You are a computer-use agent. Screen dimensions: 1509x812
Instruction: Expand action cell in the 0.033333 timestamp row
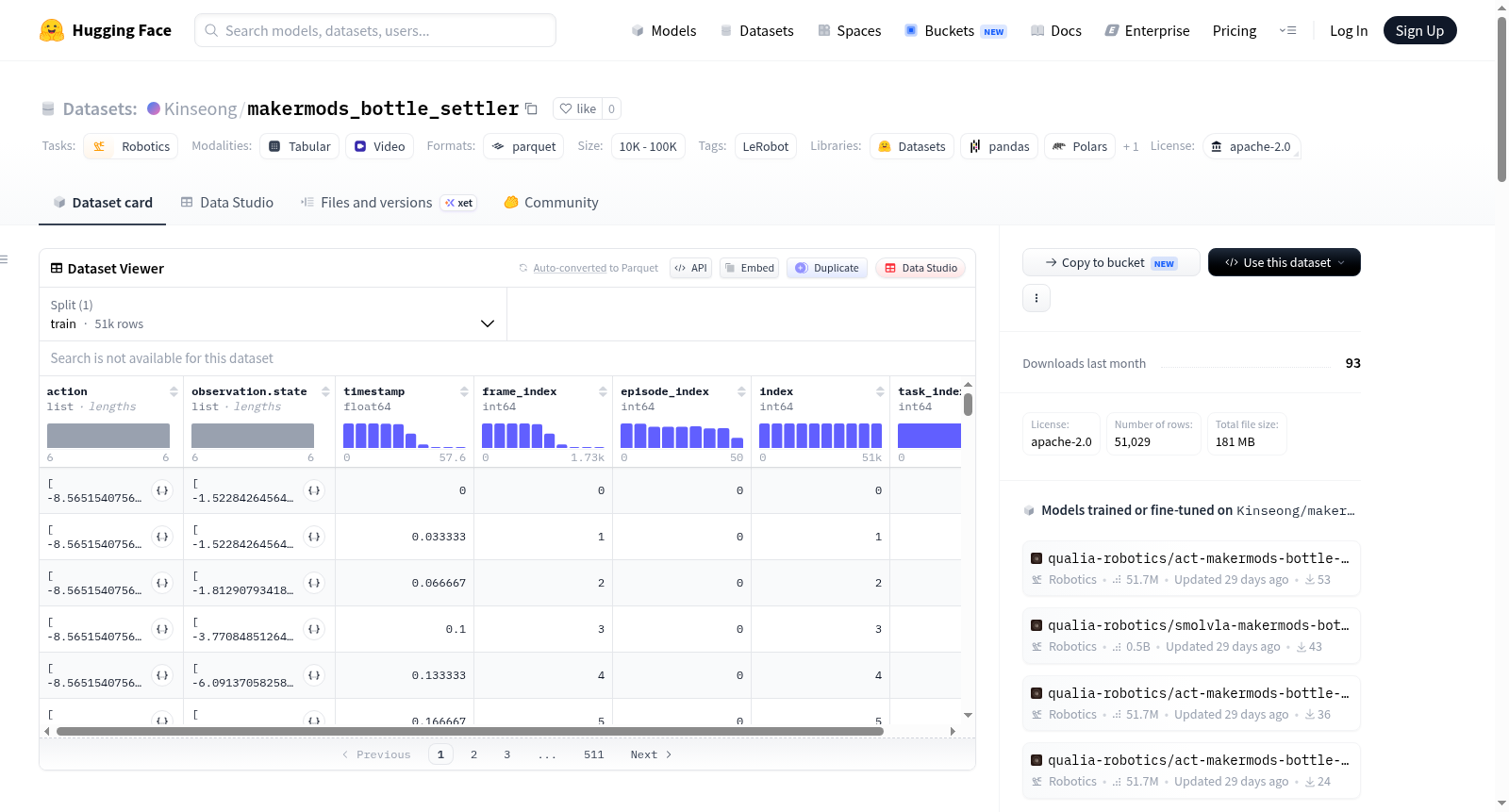(162, 537)
